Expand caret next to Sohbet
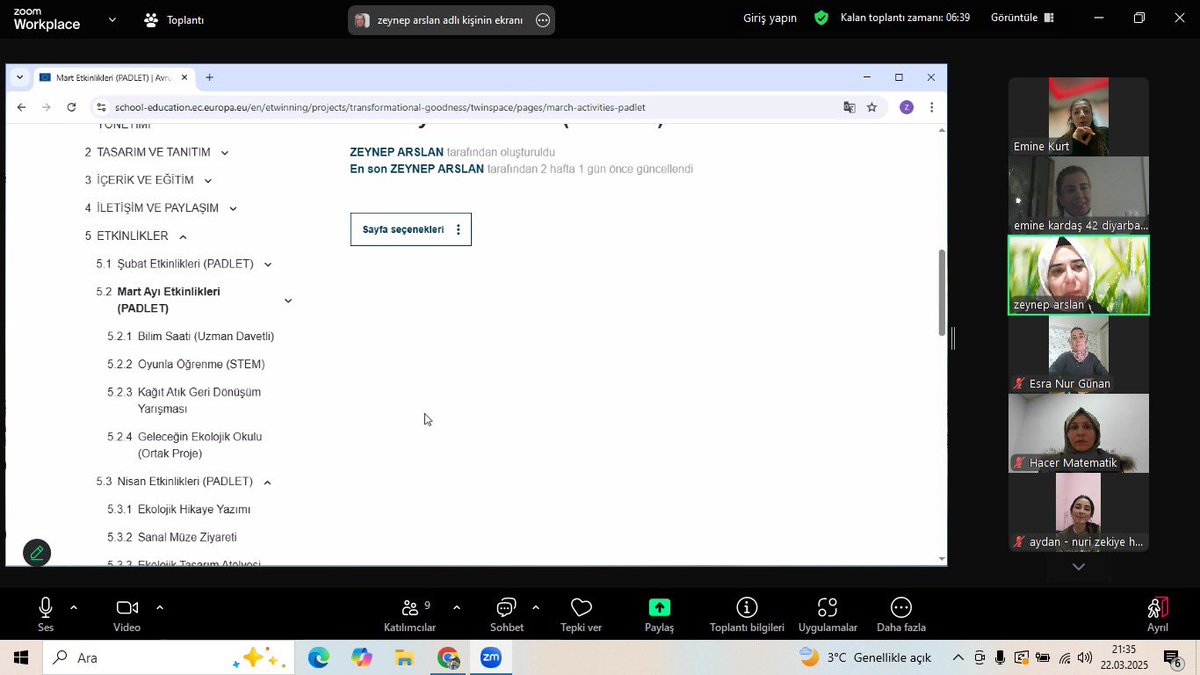 pyautogui.click(x=535, y=607)
